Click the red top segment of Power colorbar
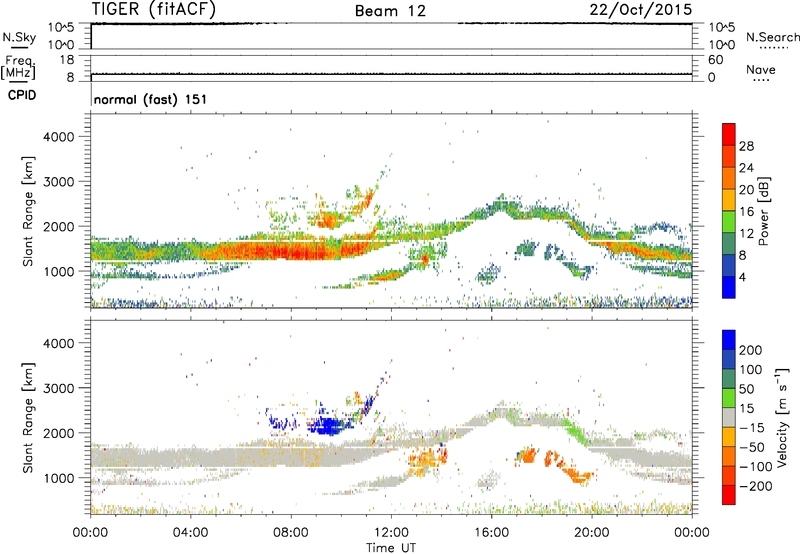The height and width of the screenshot is (554, 800). click(x=729, y=134)
